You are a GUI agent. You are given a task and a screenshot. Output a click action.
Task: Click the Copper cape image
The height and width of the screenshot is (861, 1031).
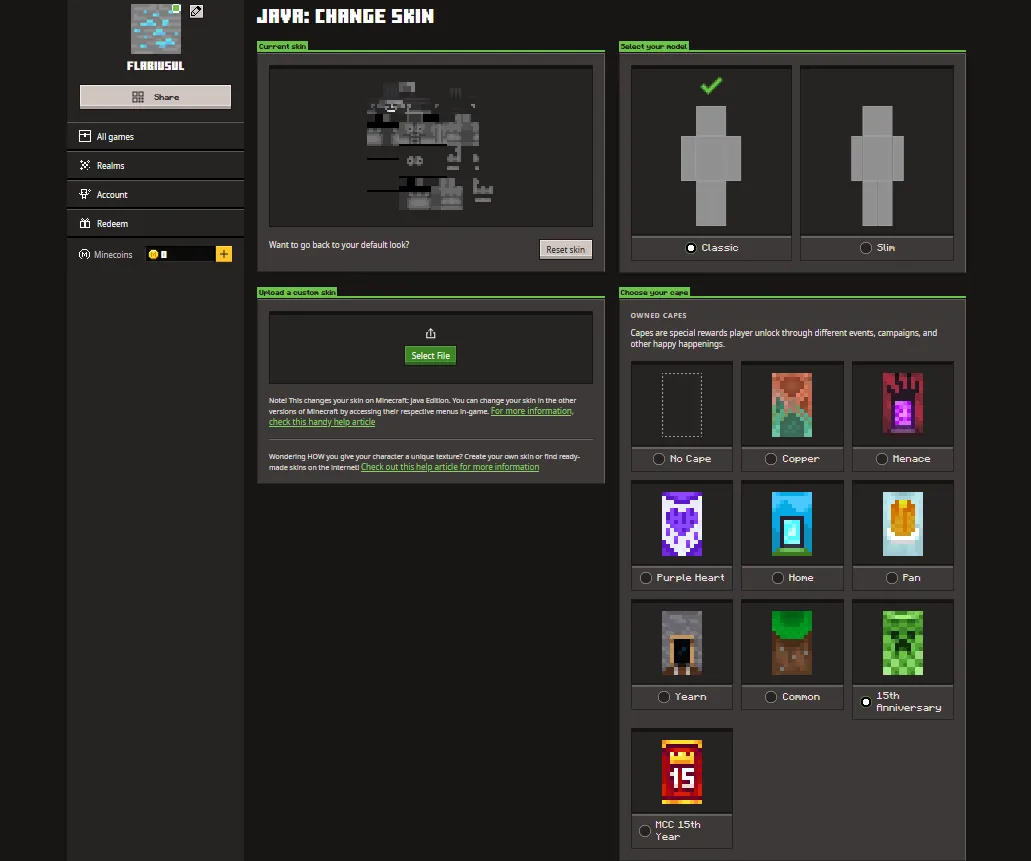792,405
